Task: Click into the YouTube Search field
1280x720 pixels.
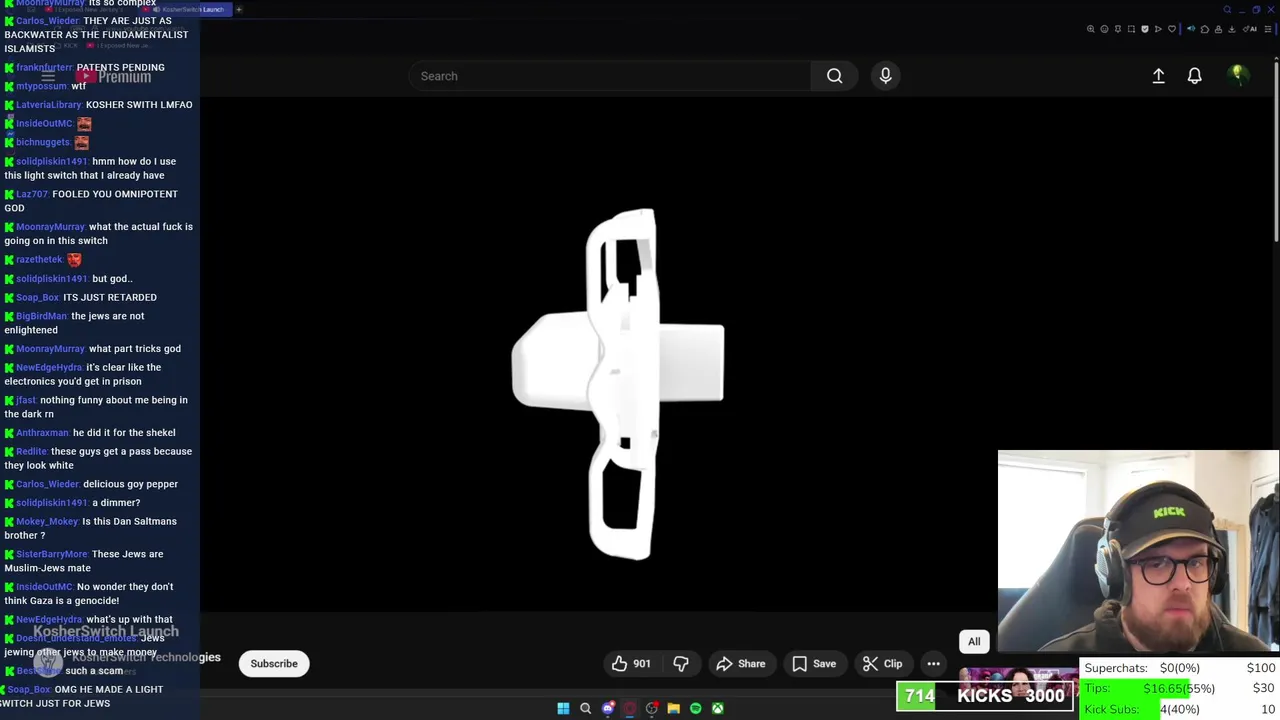Action: coord(610,76)
